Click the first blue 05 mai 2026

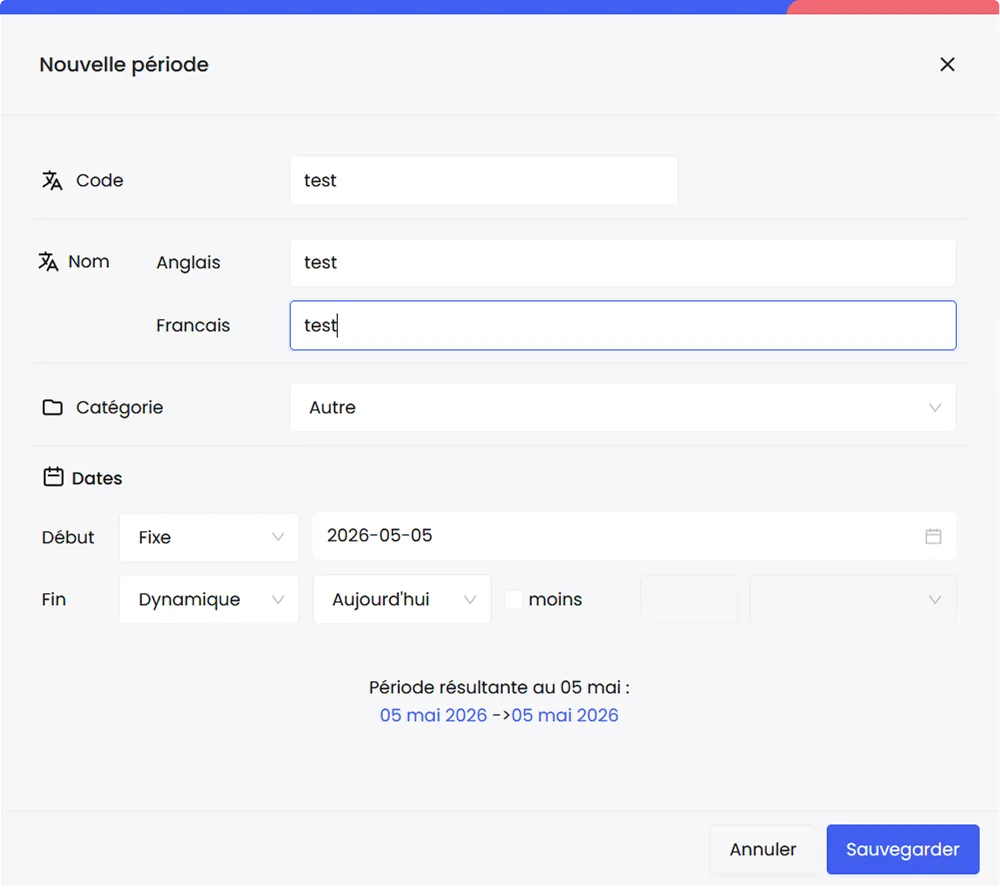coord(433,716)
